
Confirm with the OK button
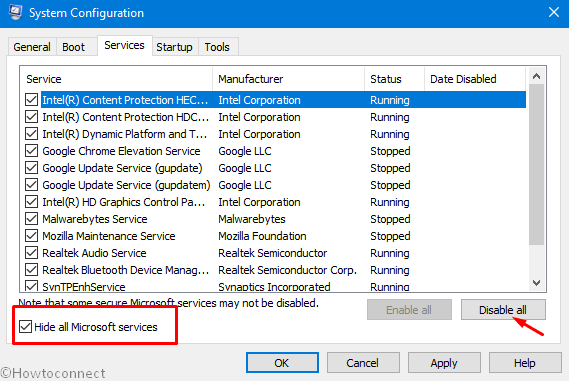[282, 362]
